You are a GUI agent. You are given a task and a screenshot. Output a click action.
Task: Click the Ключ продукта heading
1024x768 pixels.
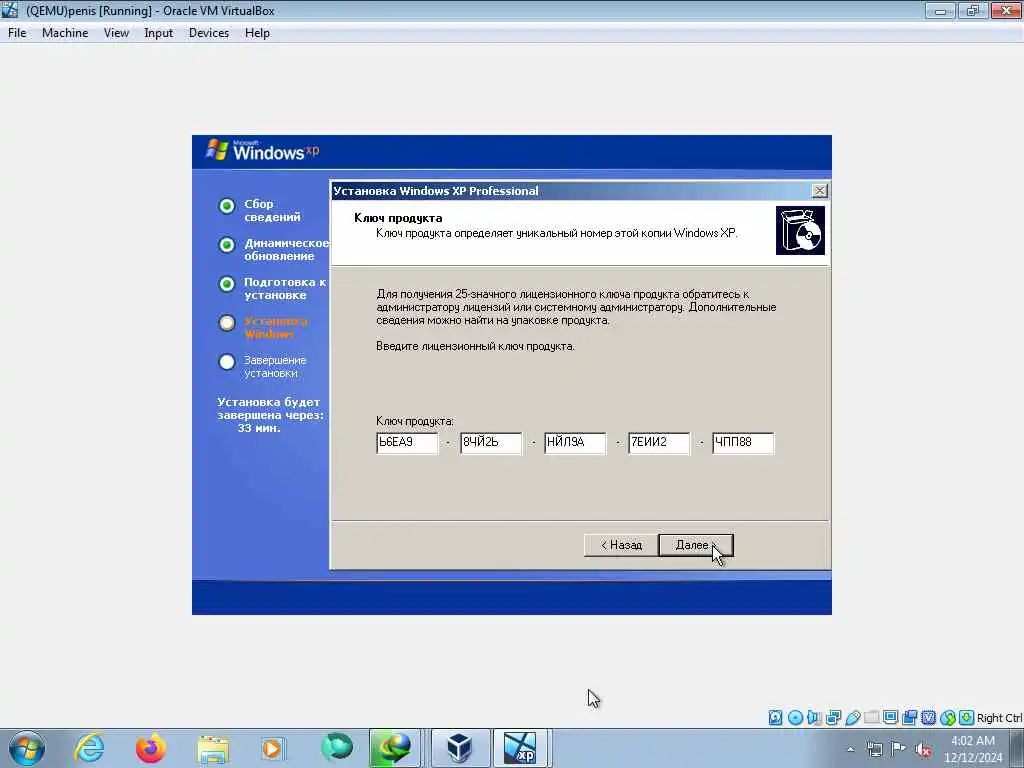pos(398,218)
